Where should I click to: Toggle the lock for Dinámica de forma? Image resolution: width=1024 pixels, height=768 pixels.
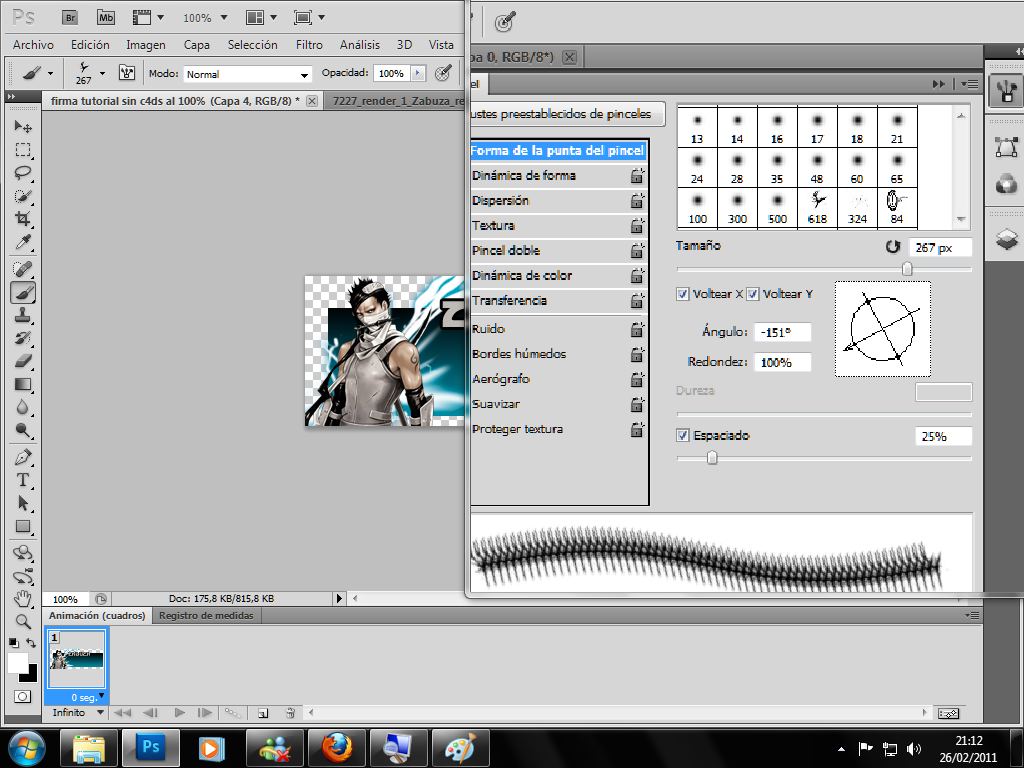point(637,176)
